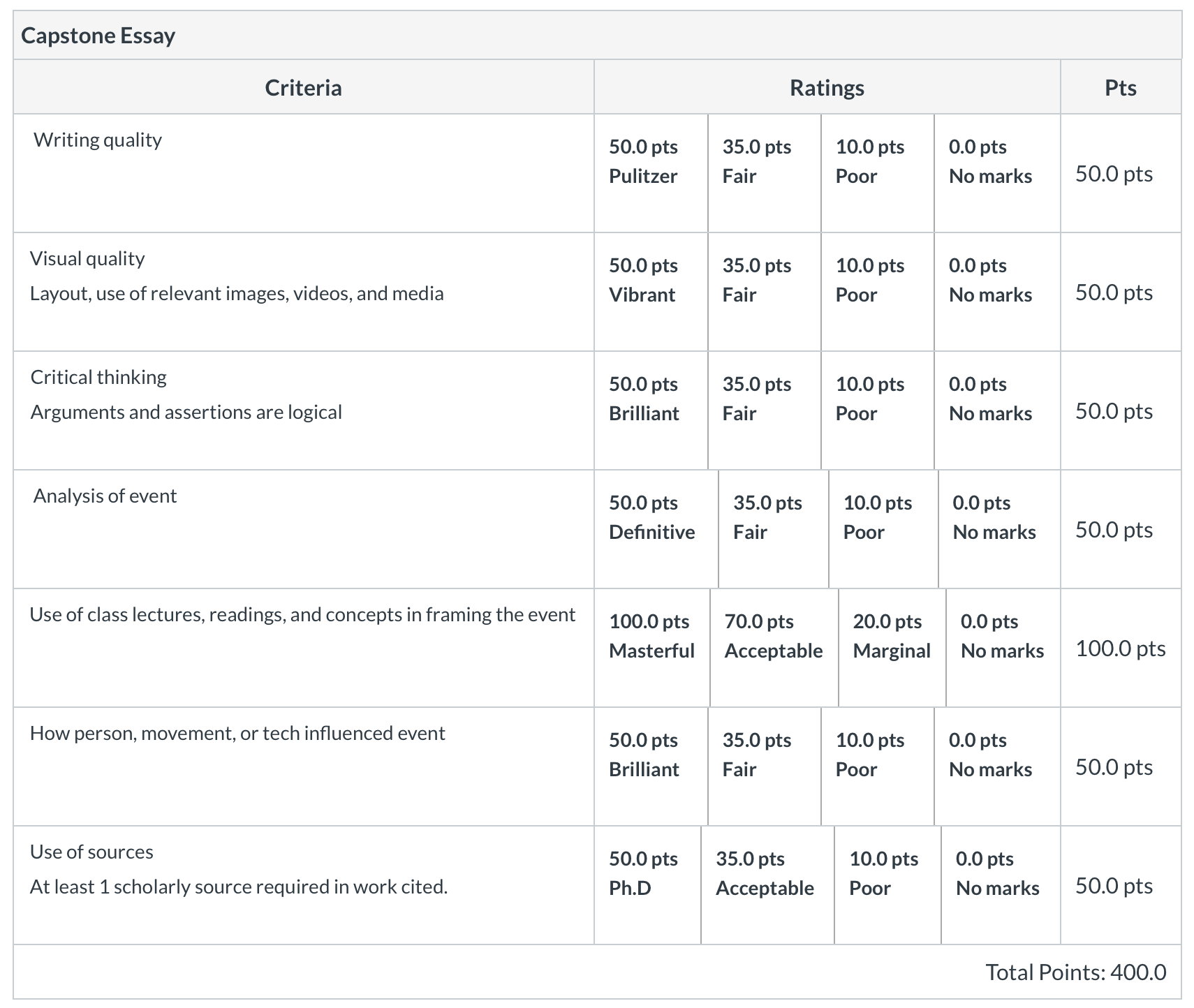Select No marks for Visual quality
The image size is (1194, 1008).
(x=997, y=292)
